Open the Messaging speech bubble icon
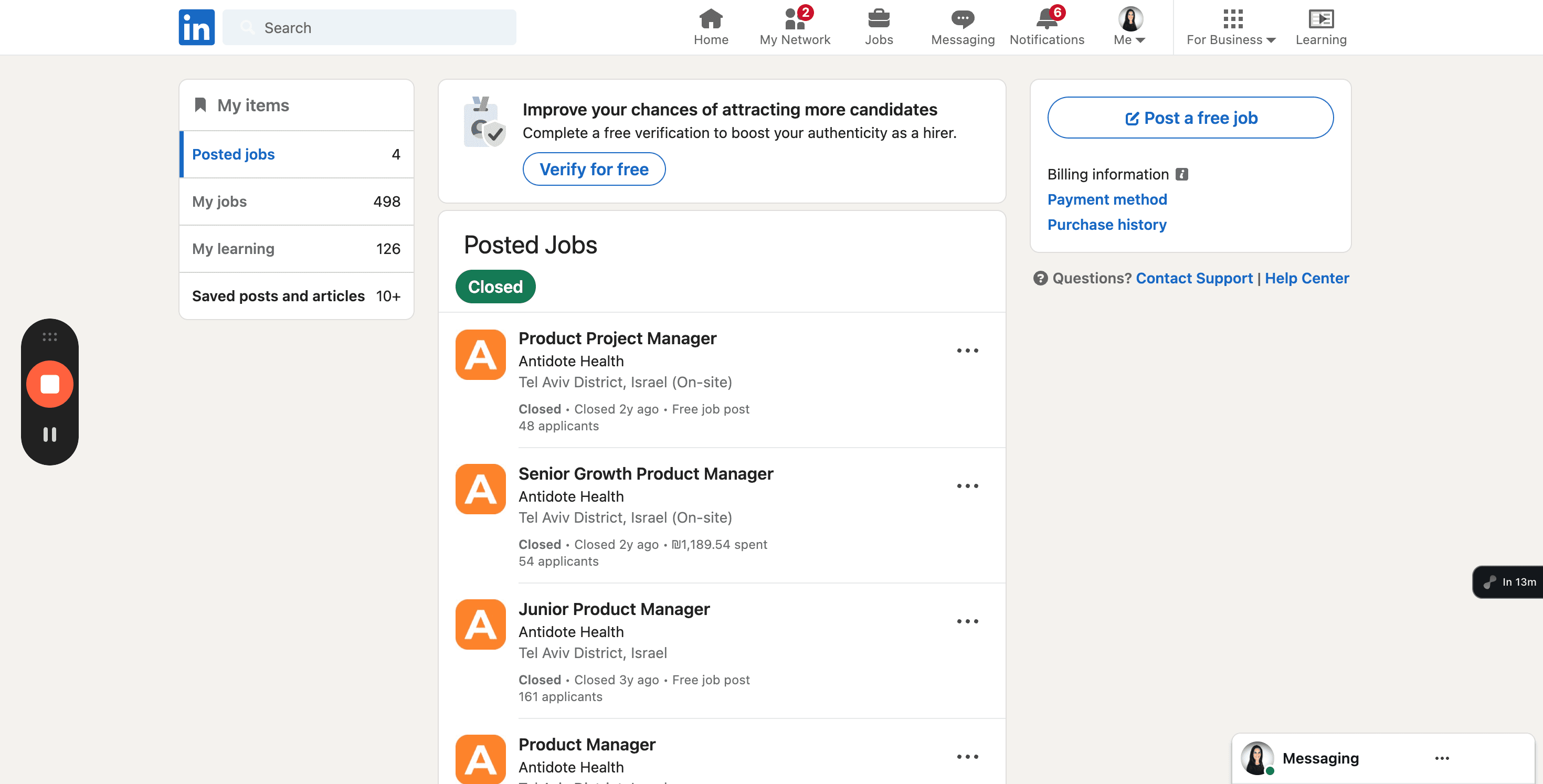Image resolution: width=1543 pixels, height=784 pixels. pos(963,18)
